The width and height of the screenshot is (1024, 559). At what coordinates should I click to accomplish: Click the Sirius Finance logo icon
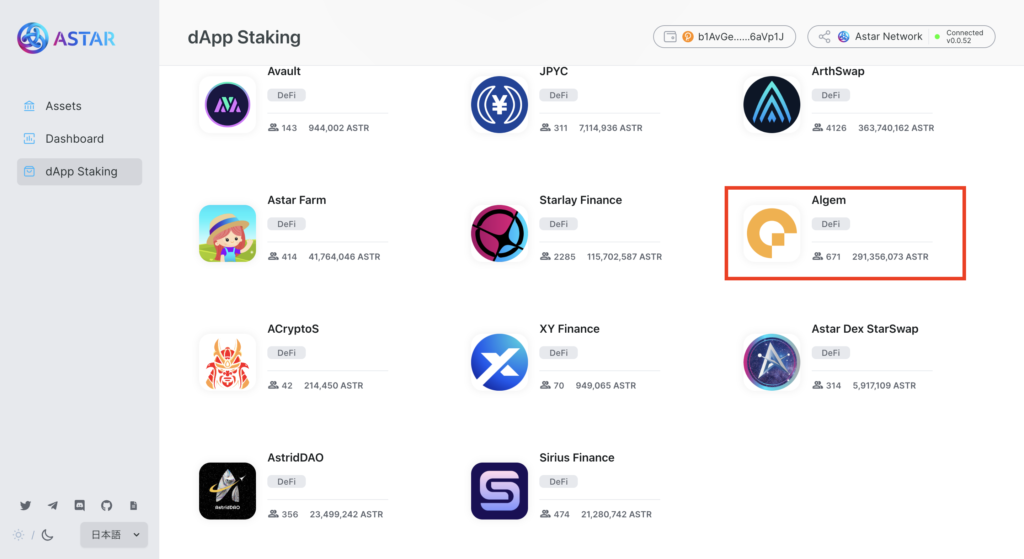coord(500,491)
